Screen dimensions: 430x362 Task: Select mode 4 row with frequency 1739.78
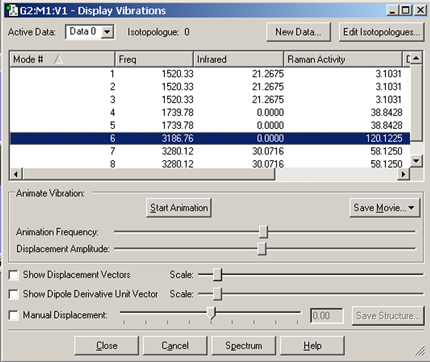click(210, 112)
